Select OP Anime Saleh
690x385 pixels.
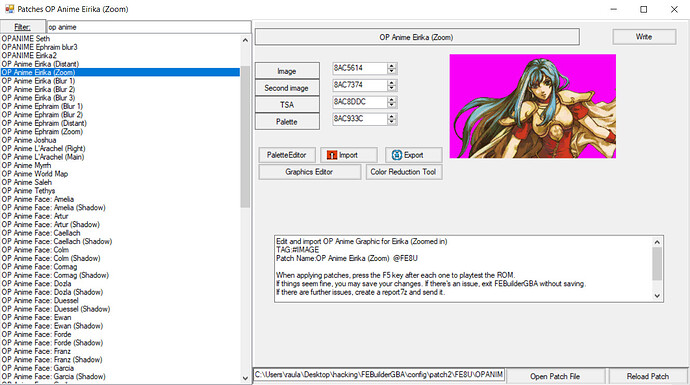click(x=120, y=182)
